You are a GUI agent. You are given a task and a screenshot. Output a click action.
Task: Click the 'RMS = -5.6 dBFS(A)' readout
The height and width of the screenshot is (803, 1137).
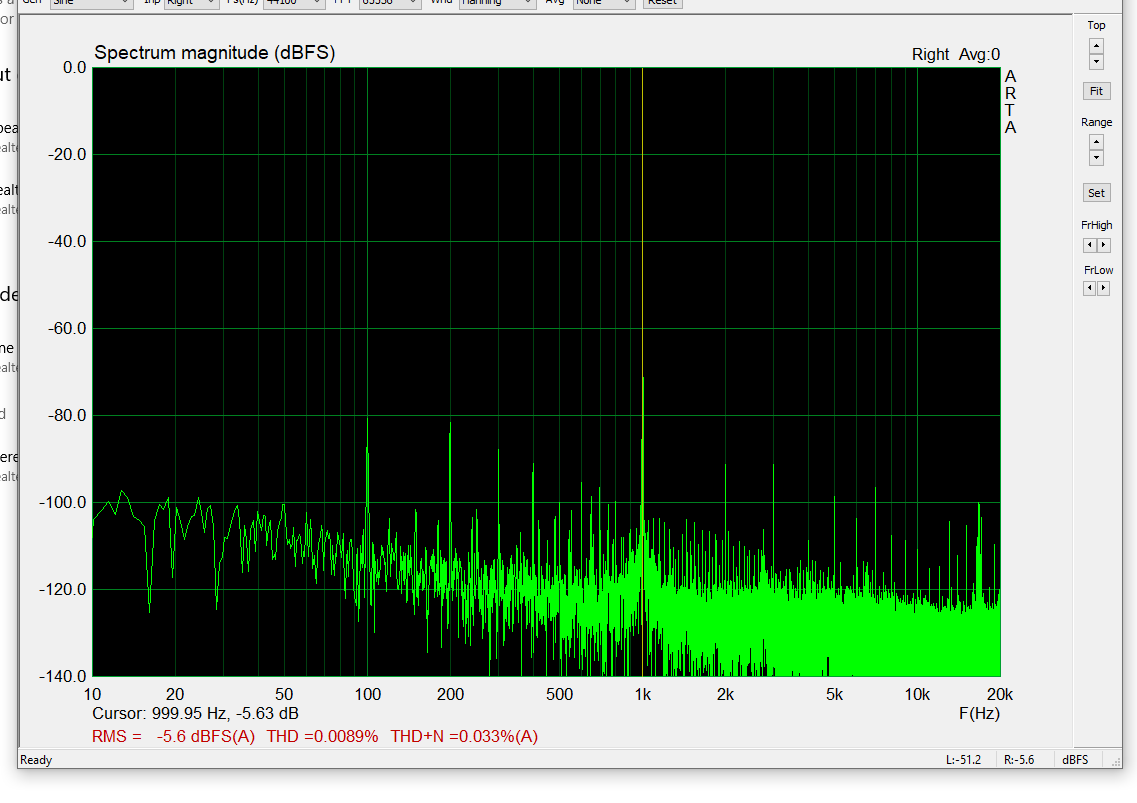[173, 736]
